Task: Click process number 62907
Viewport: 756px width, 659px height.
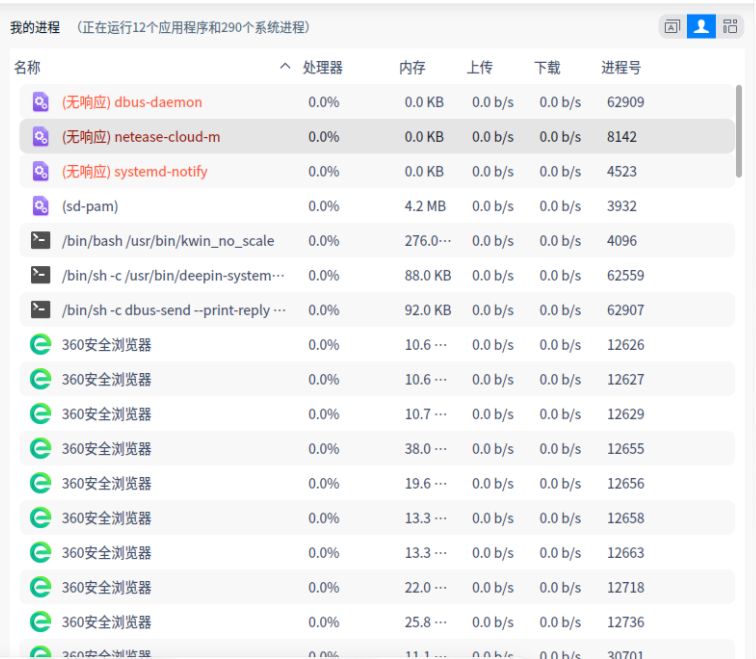Action: 625,310
